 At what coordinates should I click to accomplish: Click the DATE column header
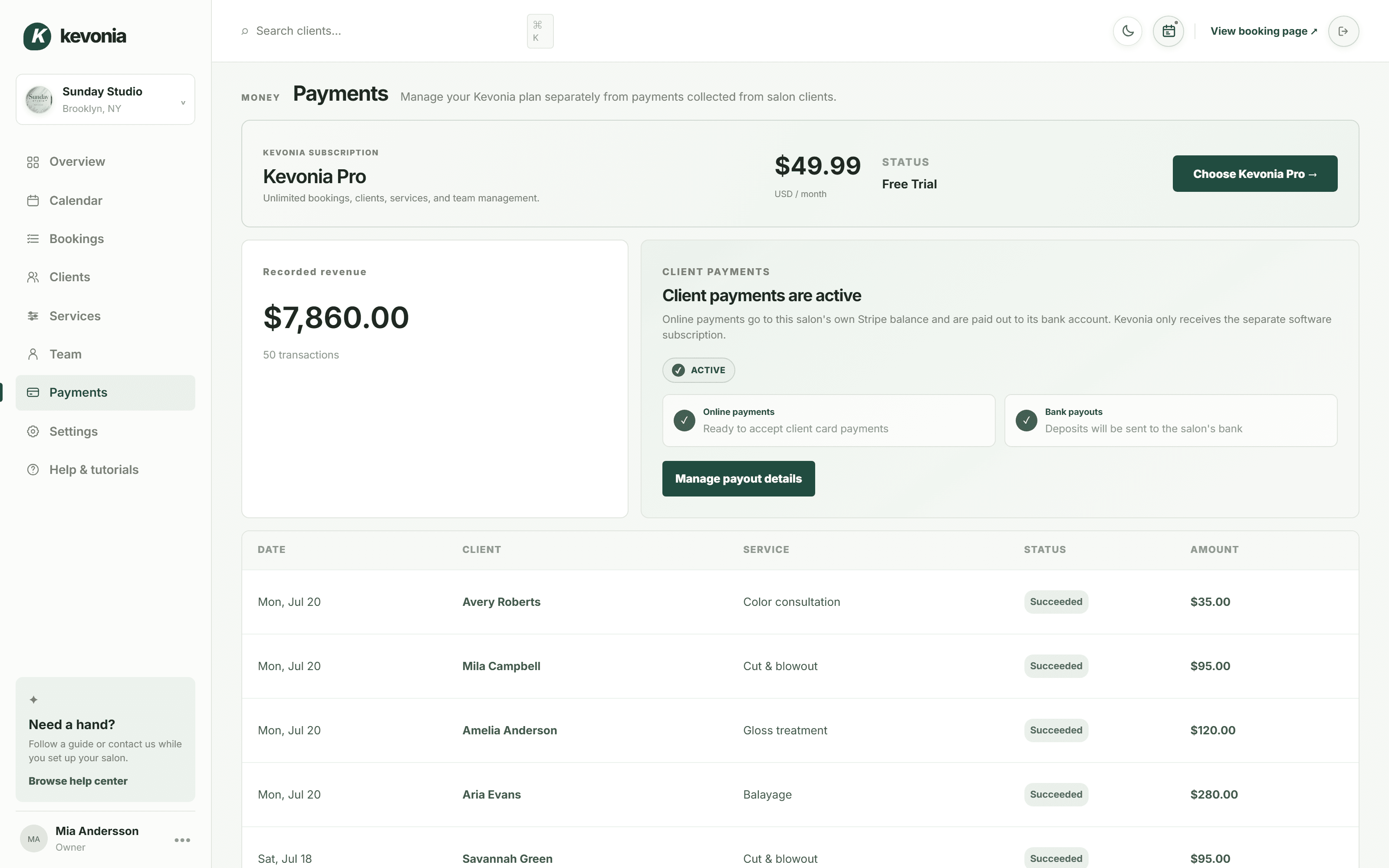[x=271, y=549]
